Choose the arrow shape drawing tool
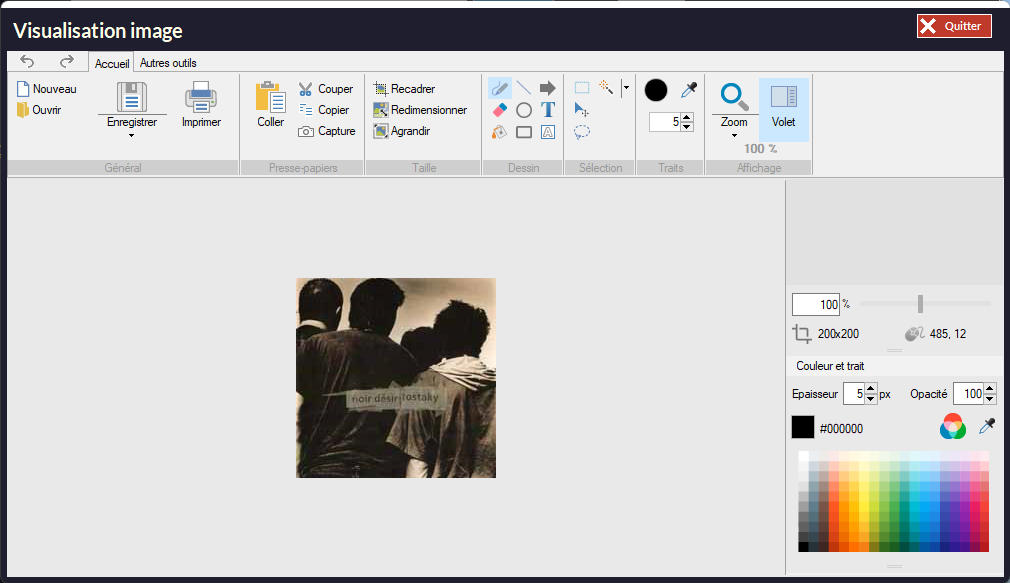Image resolution: width=1010 pixels, height=583 pixels. pyautogui.click(x=547, y=88)
